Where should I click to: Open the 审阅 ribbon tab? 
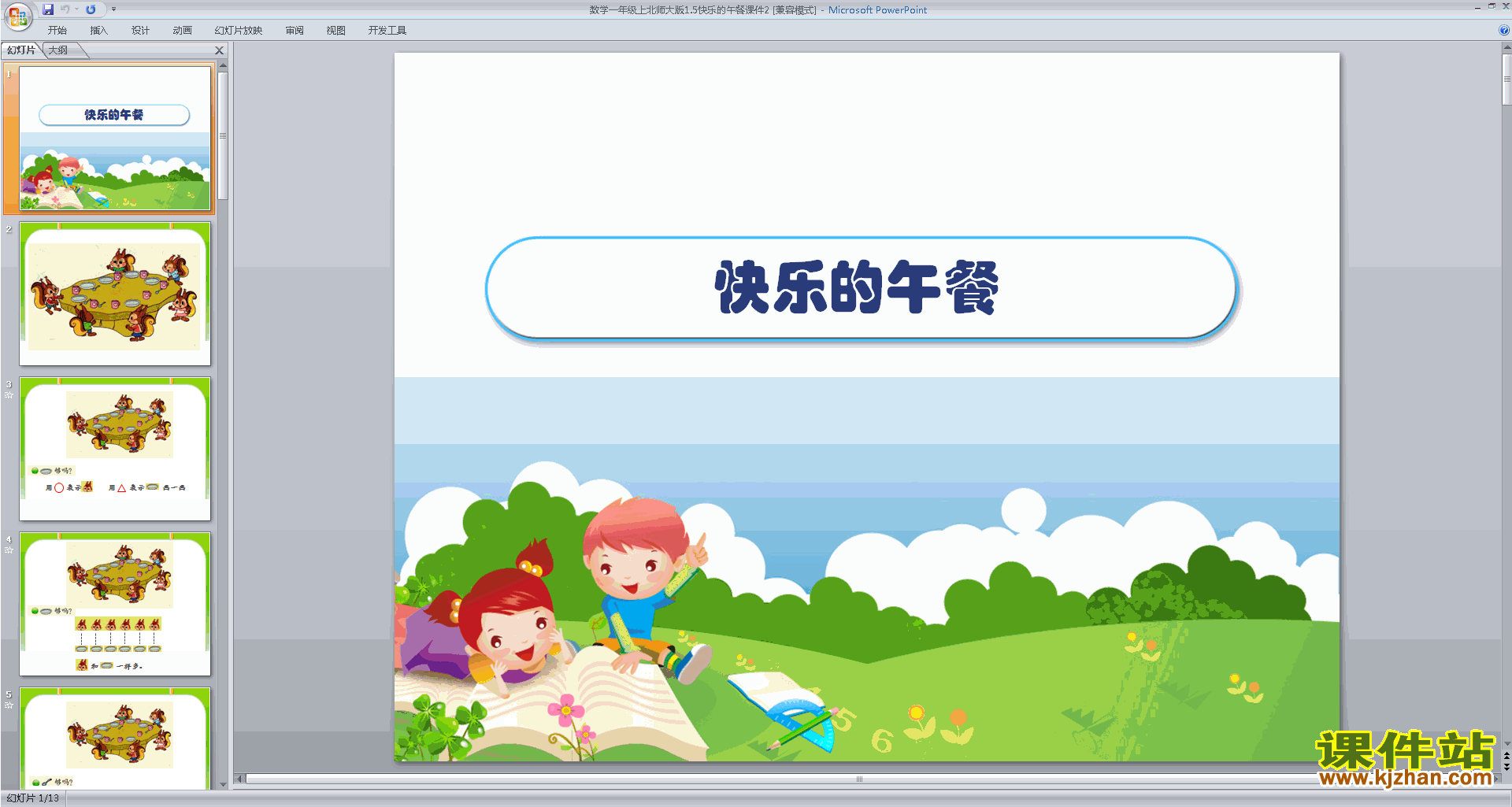[295, 31]
